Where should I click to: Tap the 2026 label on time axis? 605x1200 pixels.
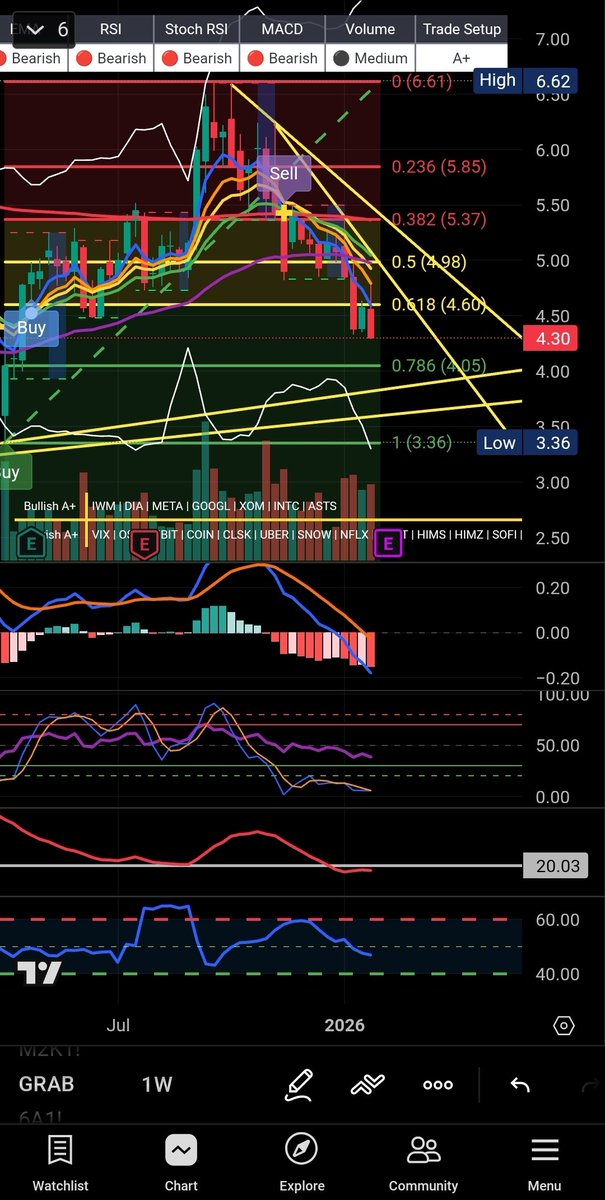pyautogui.click(x=345, y=1025)
